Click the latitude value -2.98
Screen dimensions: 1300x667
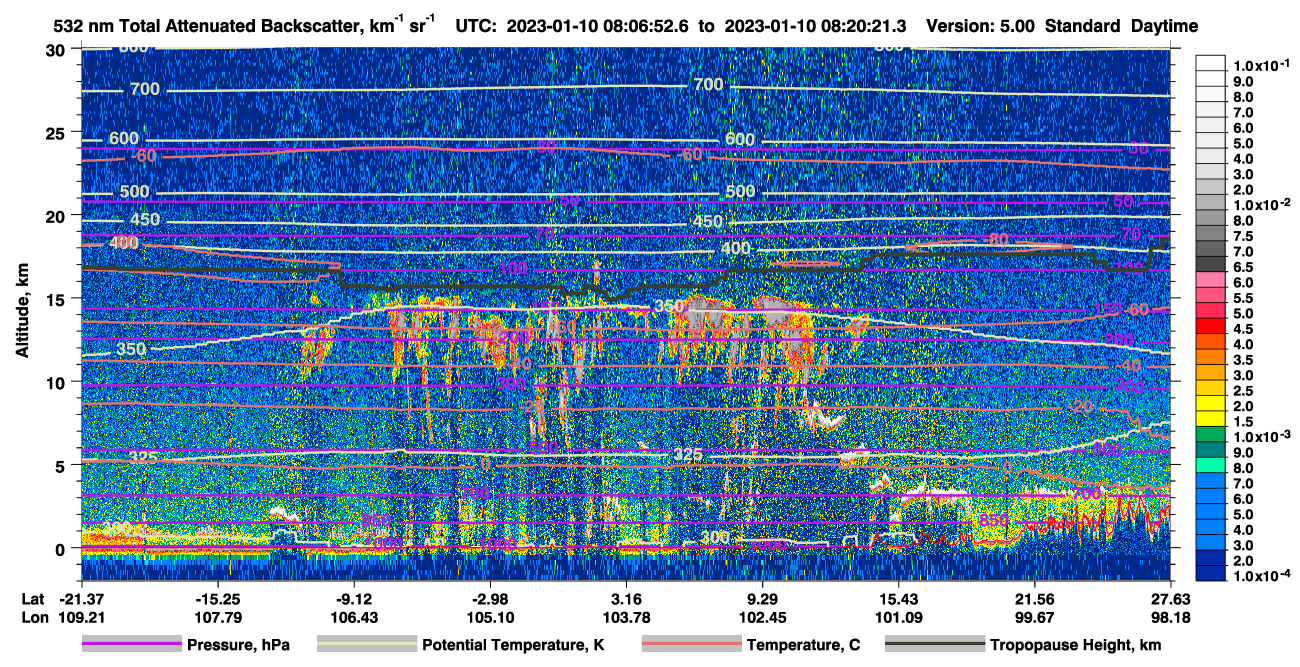[x=489, y=598]
